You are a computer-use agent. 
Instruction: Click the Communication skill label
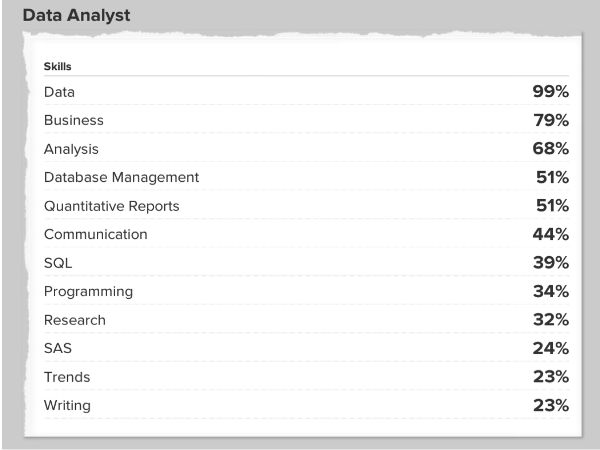coord(95,234)
